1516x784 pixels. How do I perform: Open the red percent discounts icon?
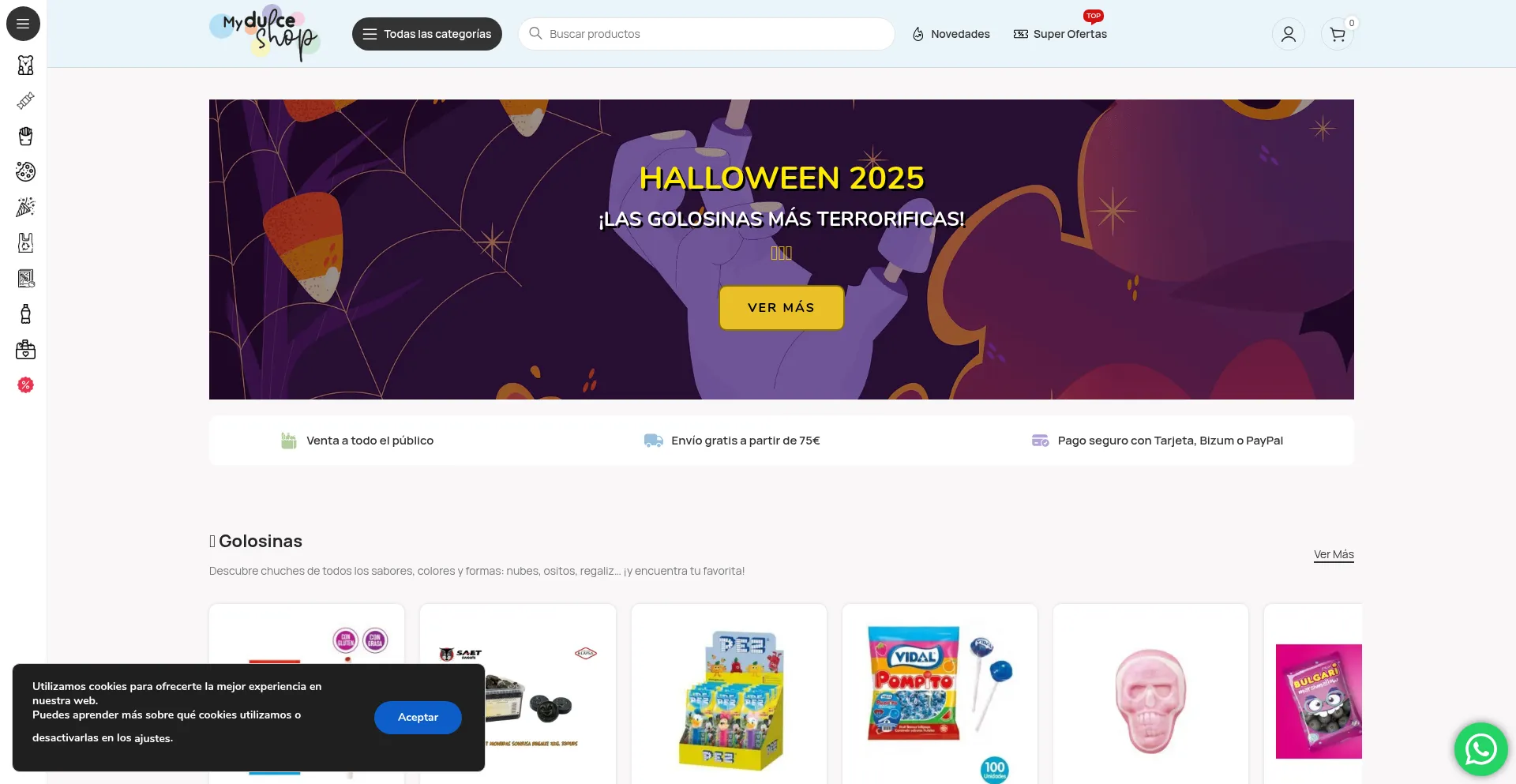(x=25, y=384)
